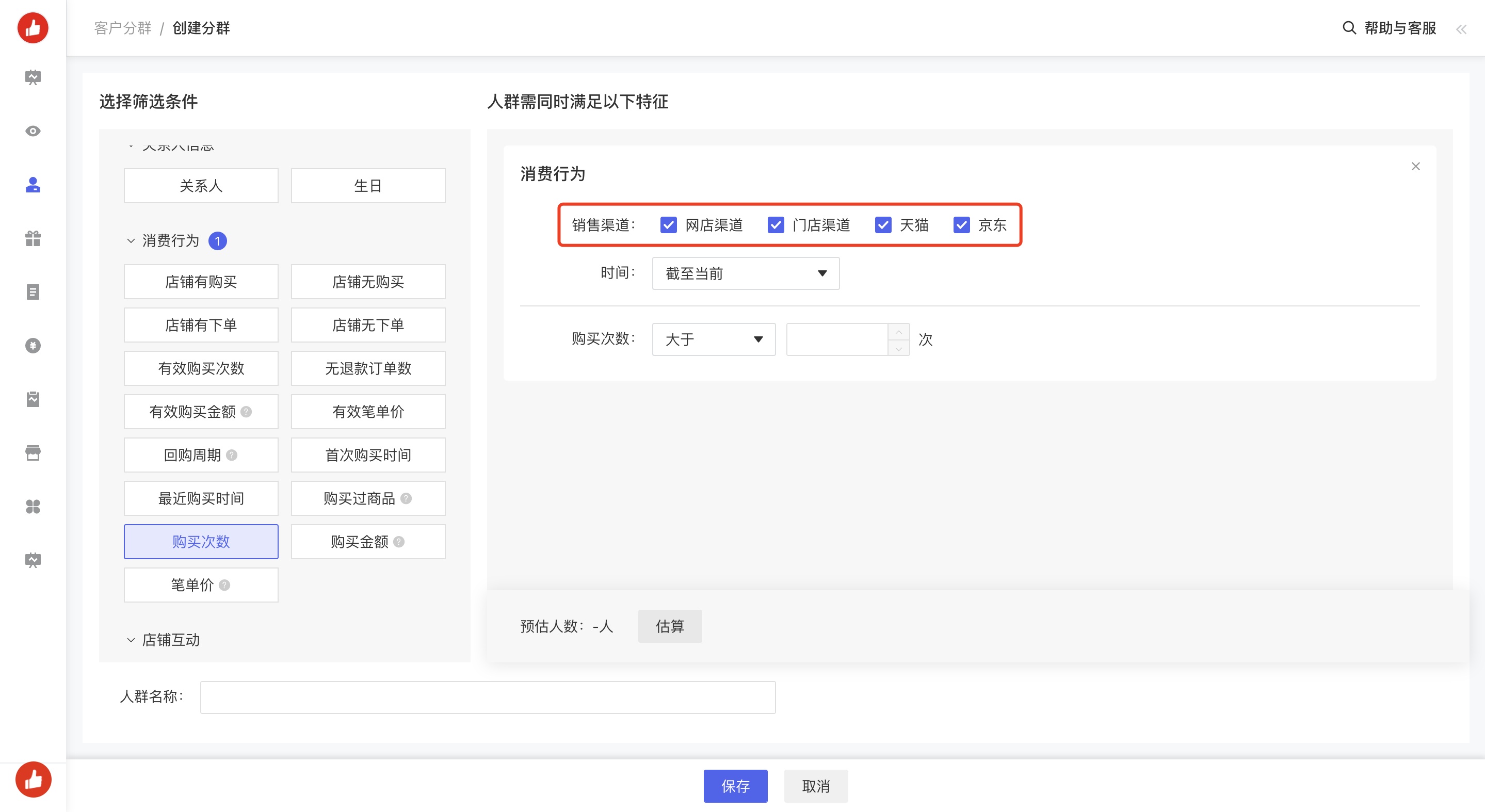Image resolution: width=1485 pixels, height=812 pixels.
Task: Open the 大于 comparison dropdown
Action: 713,339
